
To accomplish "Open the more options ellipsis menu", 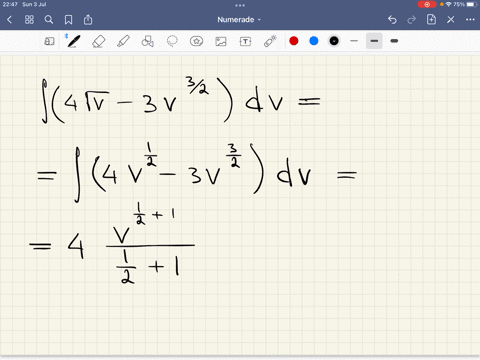I will [470, 20].
